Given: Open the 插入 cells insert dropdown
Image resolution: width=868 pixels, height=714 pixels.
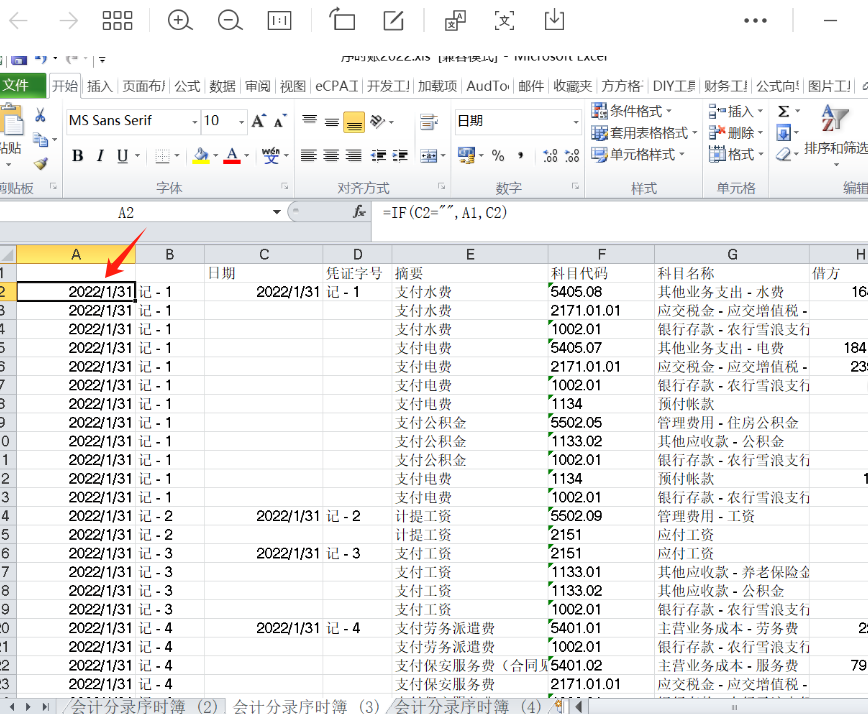Looking at the screenshot, I should [736, 111].
